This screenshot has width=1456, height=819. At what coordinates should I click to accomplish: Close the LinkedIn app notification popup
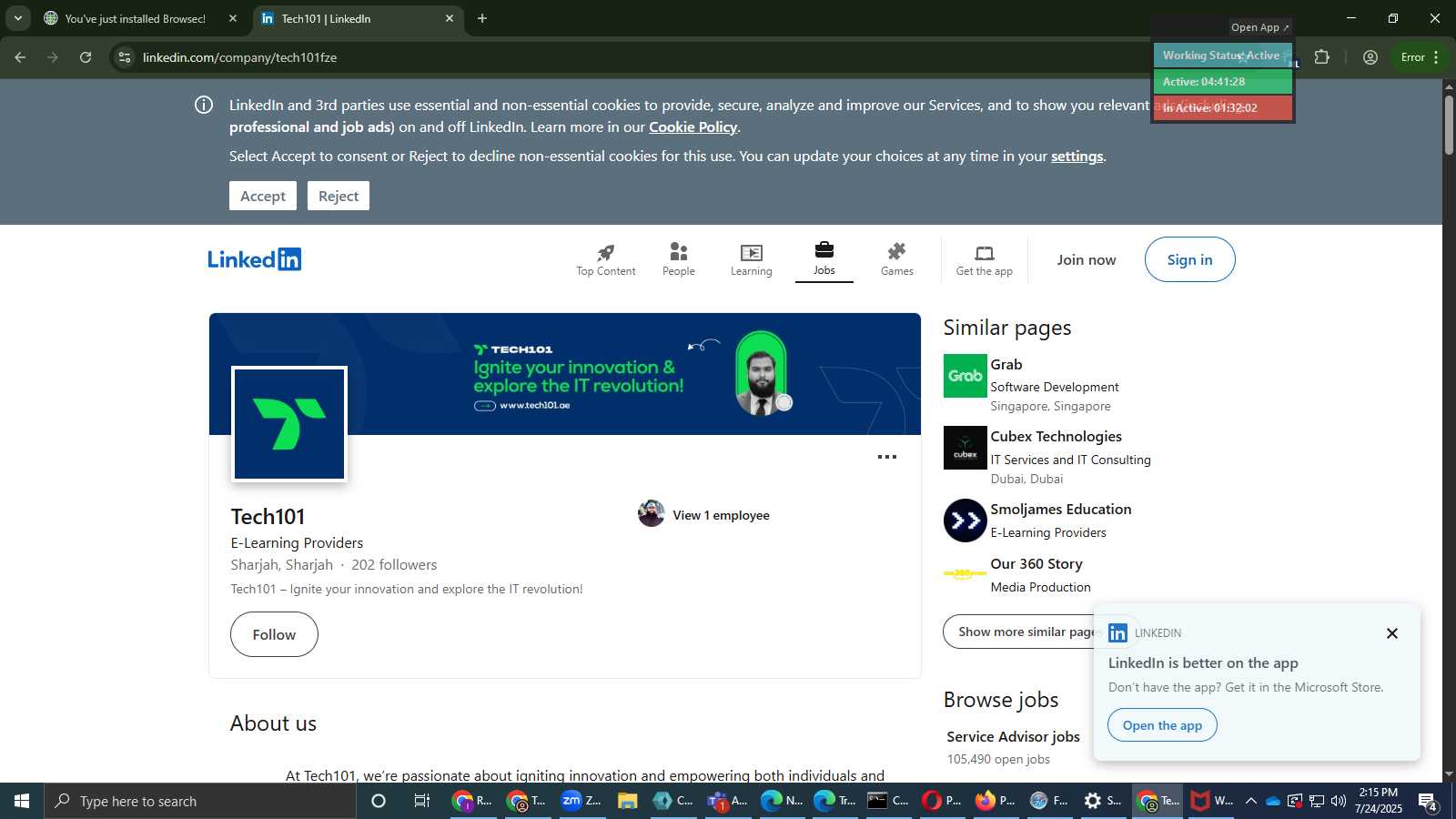1391,633
